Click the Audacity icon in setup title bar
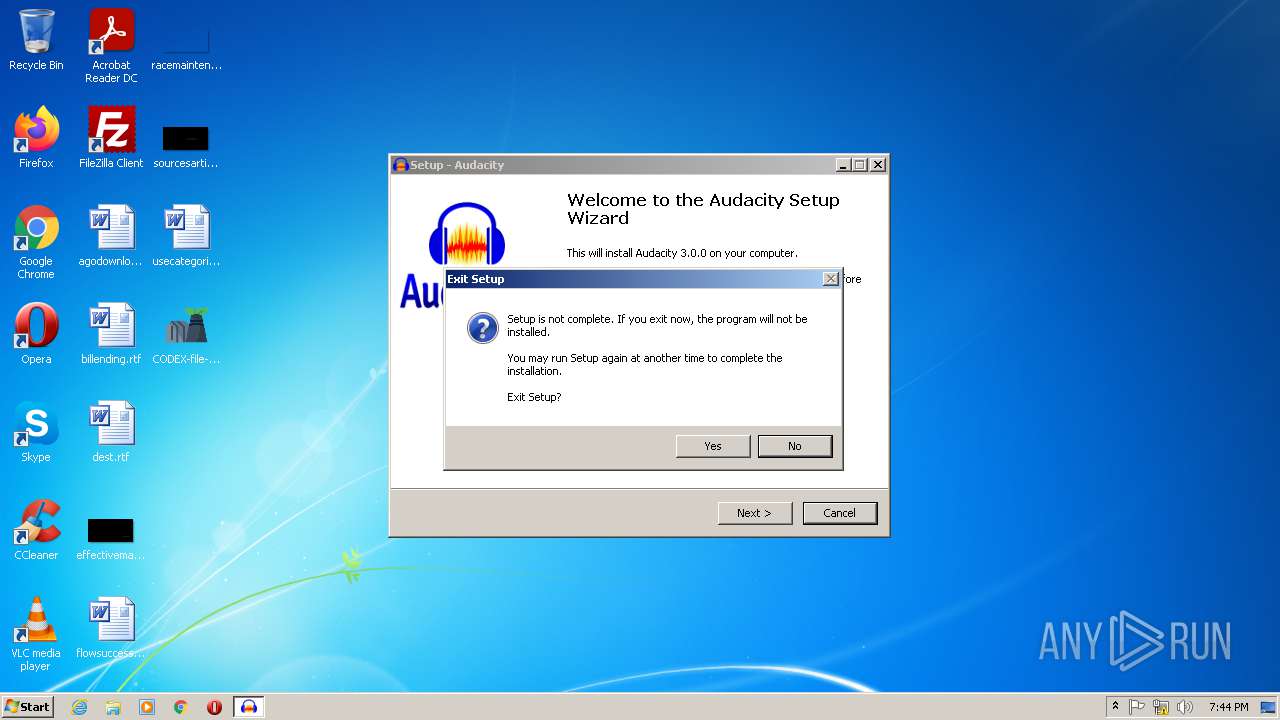Viewport: 1280px width, 720px height. [x=401, y=165]
